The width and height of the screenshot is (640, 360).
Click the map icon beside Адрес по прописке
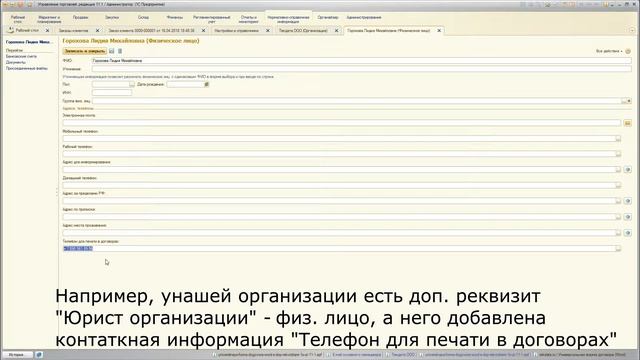628,217
